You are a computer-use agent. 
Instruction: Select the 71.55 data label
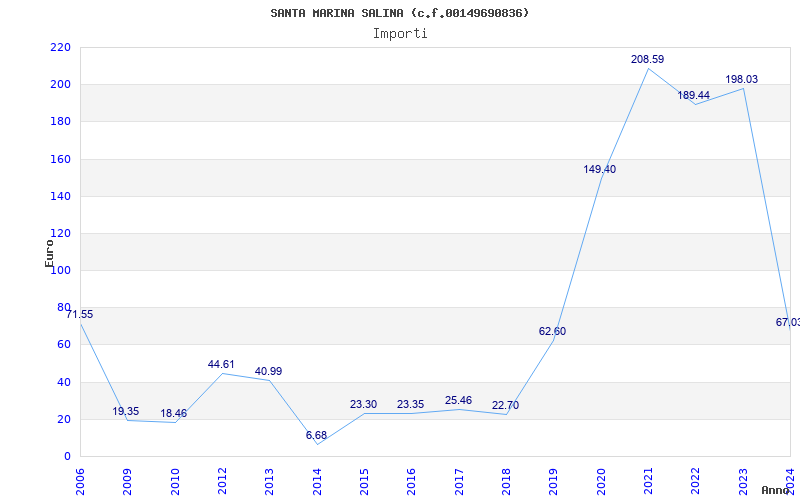[x=80, y=314]
